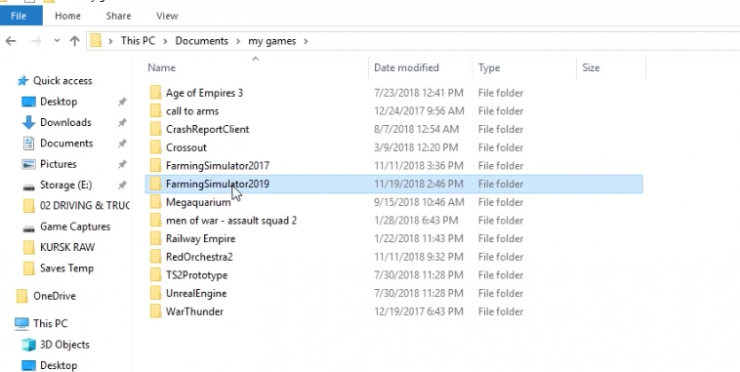Image resolution: width=740 pixels, height=372 pixels.
Task: Select the RedOrchestra2 folder
Action: (x=199, y=257)
